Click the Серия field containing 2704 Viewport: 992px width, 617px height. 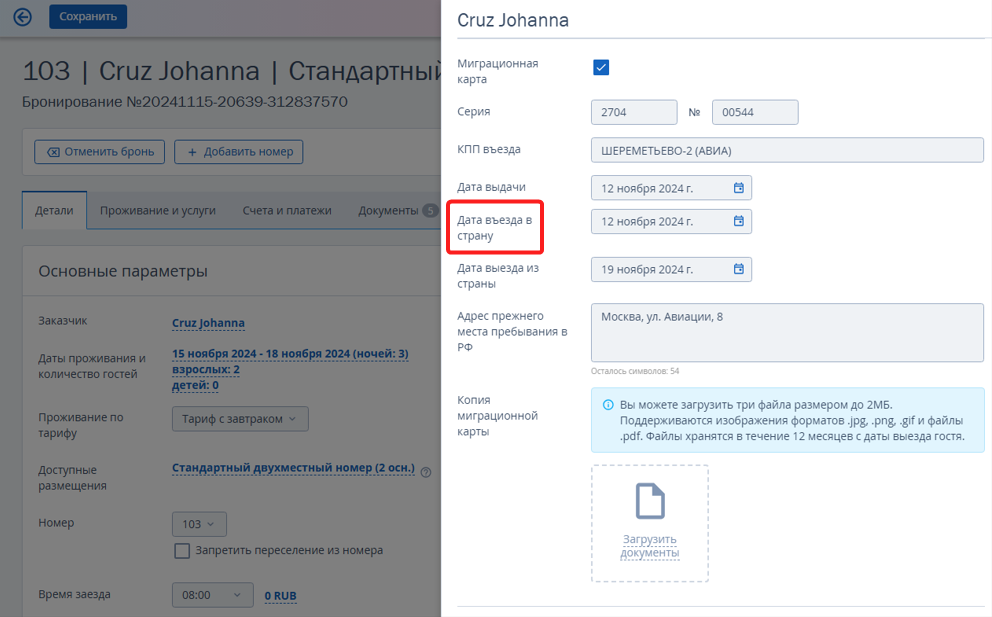point(634,112)
